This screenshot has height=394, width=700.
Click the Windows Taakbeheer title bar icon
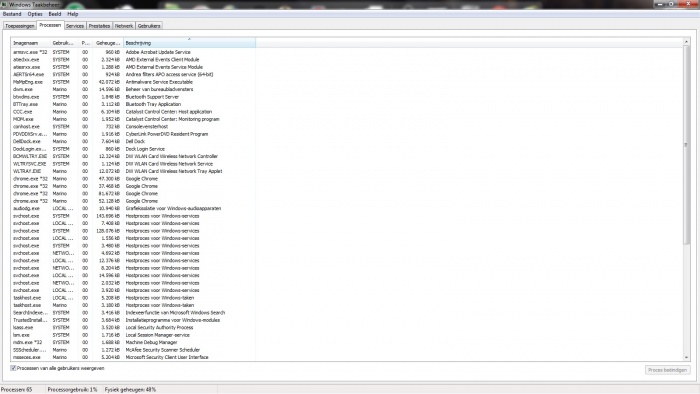[x=4, y=4]
